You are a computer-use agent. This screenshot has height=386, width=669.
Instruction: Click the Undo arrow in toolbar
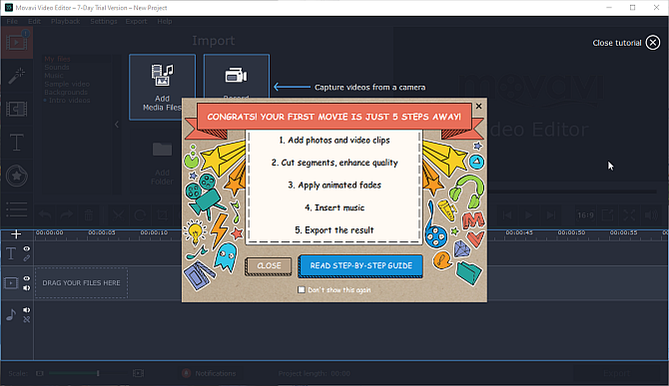tap(45, 215)
